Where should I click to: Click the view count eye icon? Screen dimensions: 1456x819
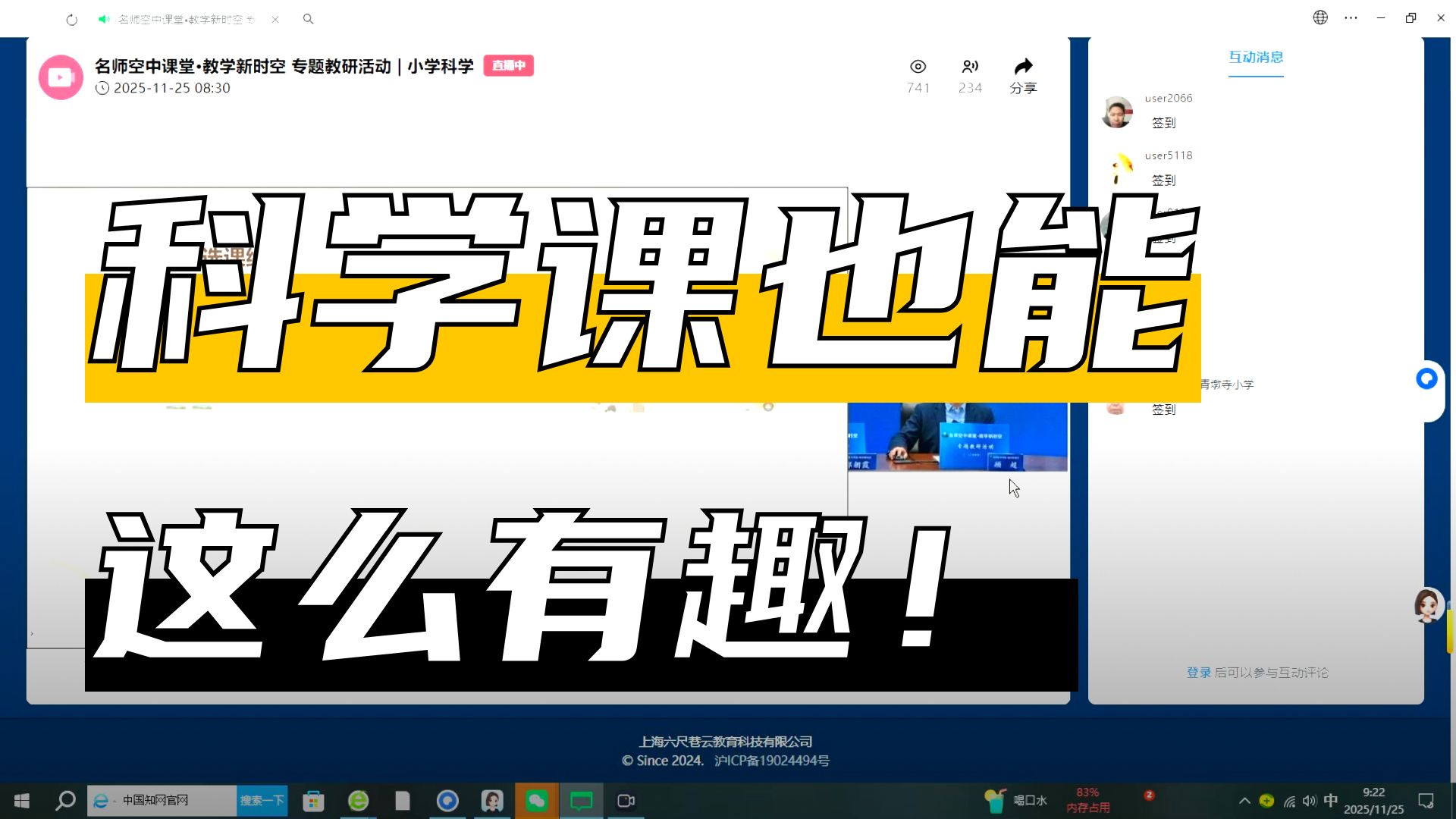918,67
